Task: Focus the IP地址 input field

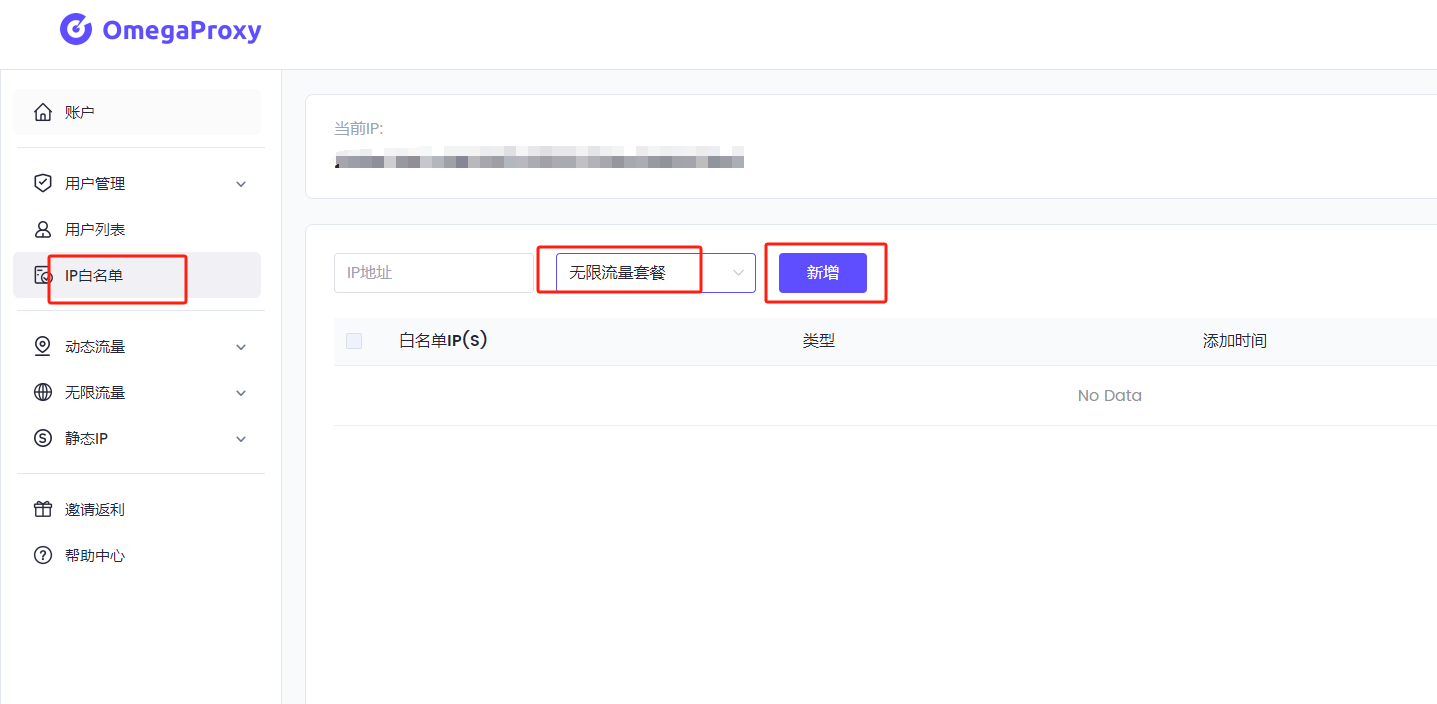Action: coord(434,273)
